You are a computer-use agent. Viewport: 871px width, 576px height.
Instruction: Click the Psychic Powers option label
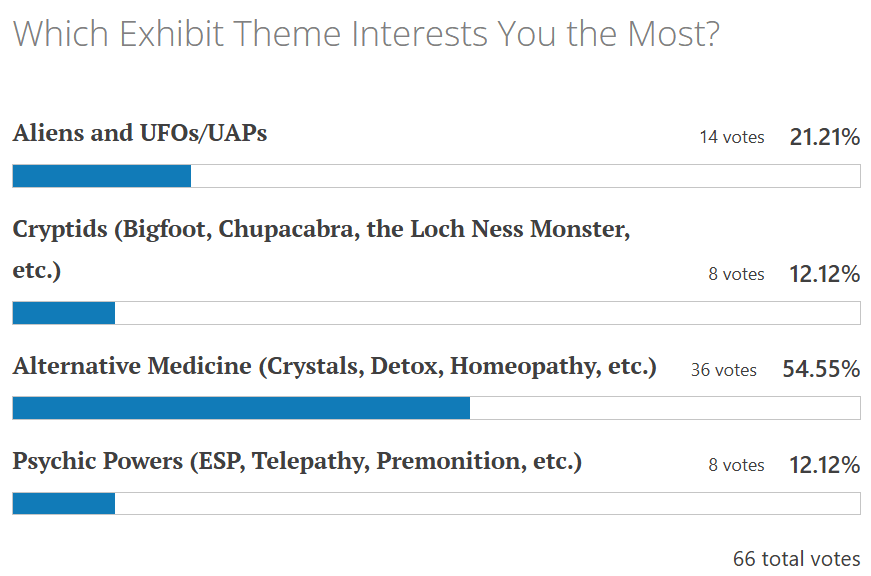pyautogui.click(x=297, y=462)
